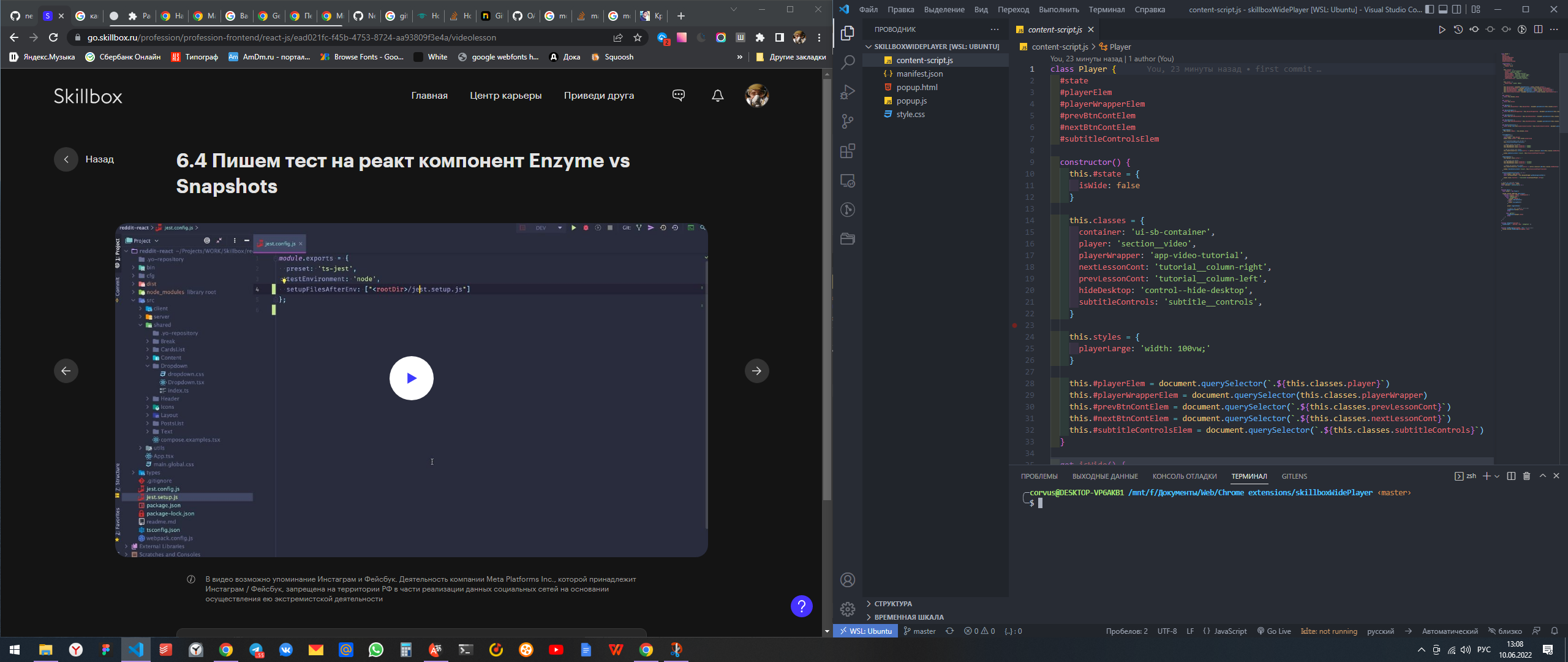Run the code with the editor play button
Screen dimensions: 1568x662
point(1442,29)
